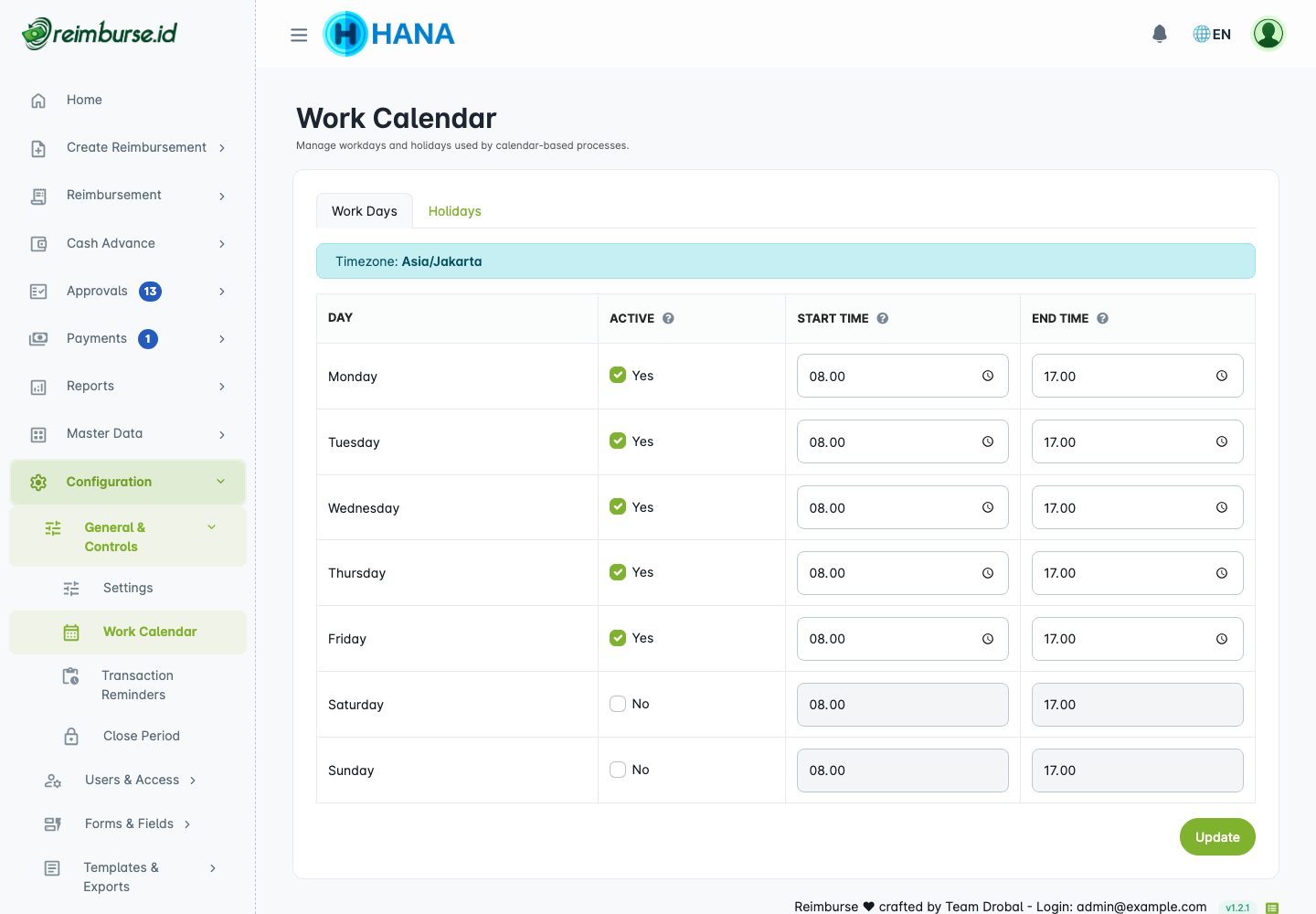Click the Configuration gear icon
This screenshot has height=914, width=1316.
click(x=38, y=483)
